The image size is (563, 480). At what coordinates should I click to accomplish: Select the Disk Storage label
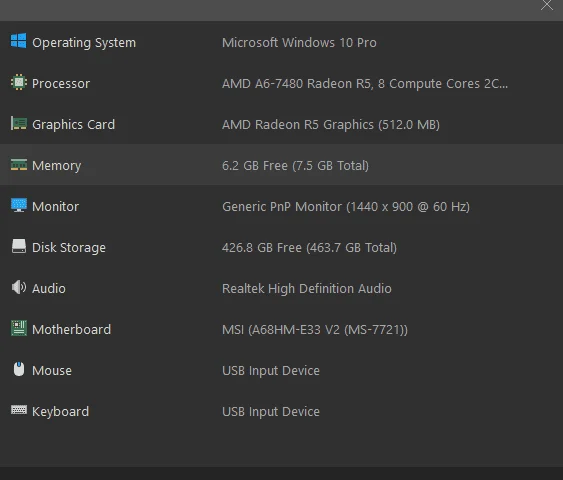69,248
